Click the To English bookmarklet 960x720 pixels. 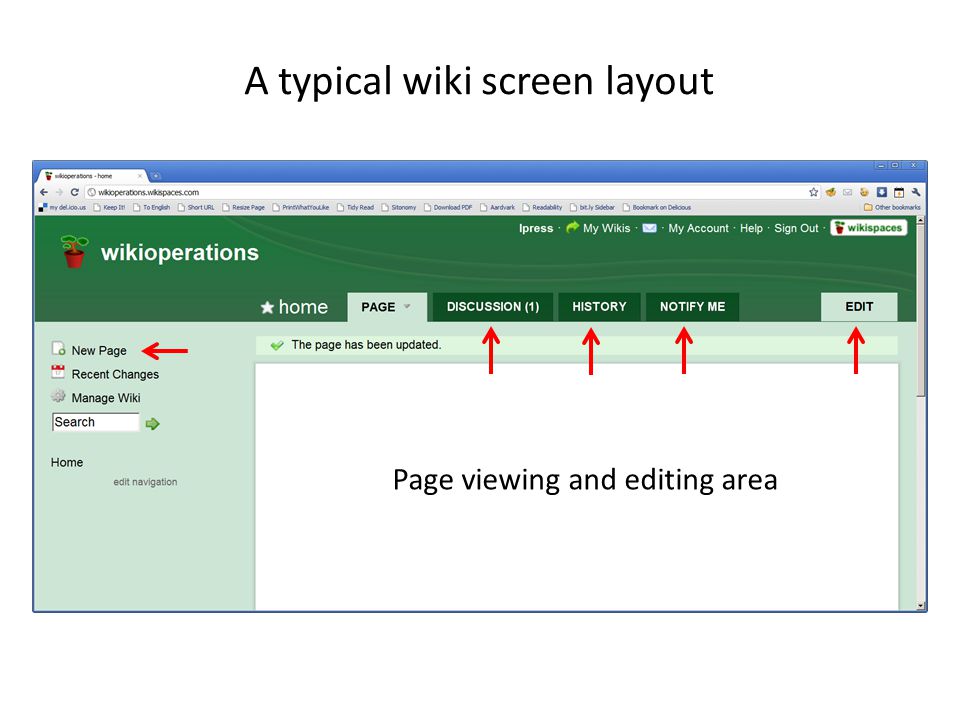click(152, 208)
